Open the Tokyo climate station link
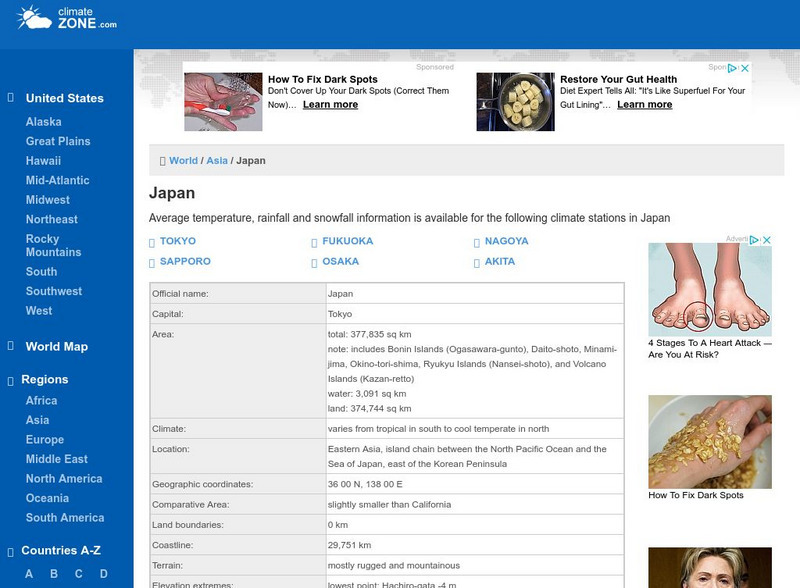Screen dimensions: 800x588 [x=178, y=242]
